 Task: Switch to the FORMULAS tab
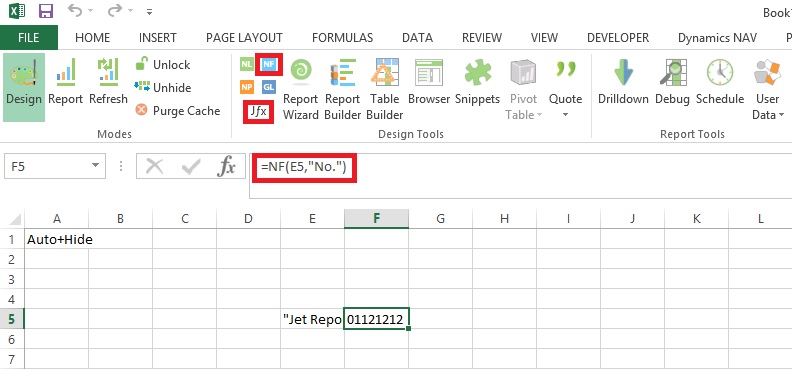[342, 38]
